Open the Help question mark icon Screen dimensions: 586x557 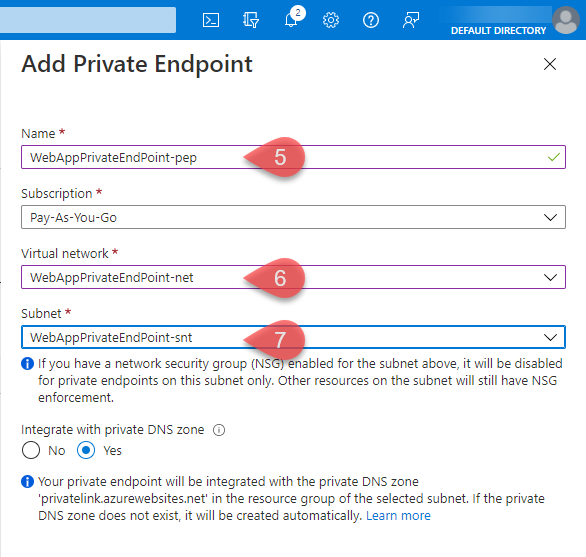pos(371,20)
